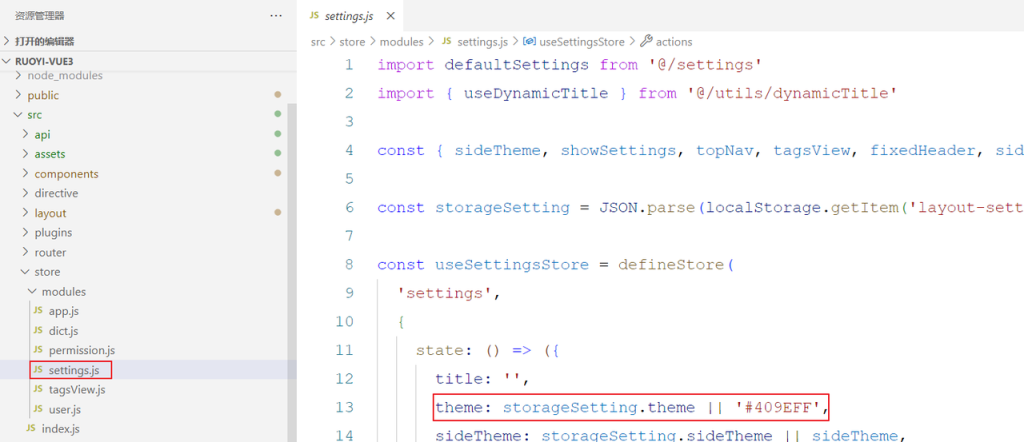Click the useSettingsStore symbol icon in breadcrumb

point(529,42)
